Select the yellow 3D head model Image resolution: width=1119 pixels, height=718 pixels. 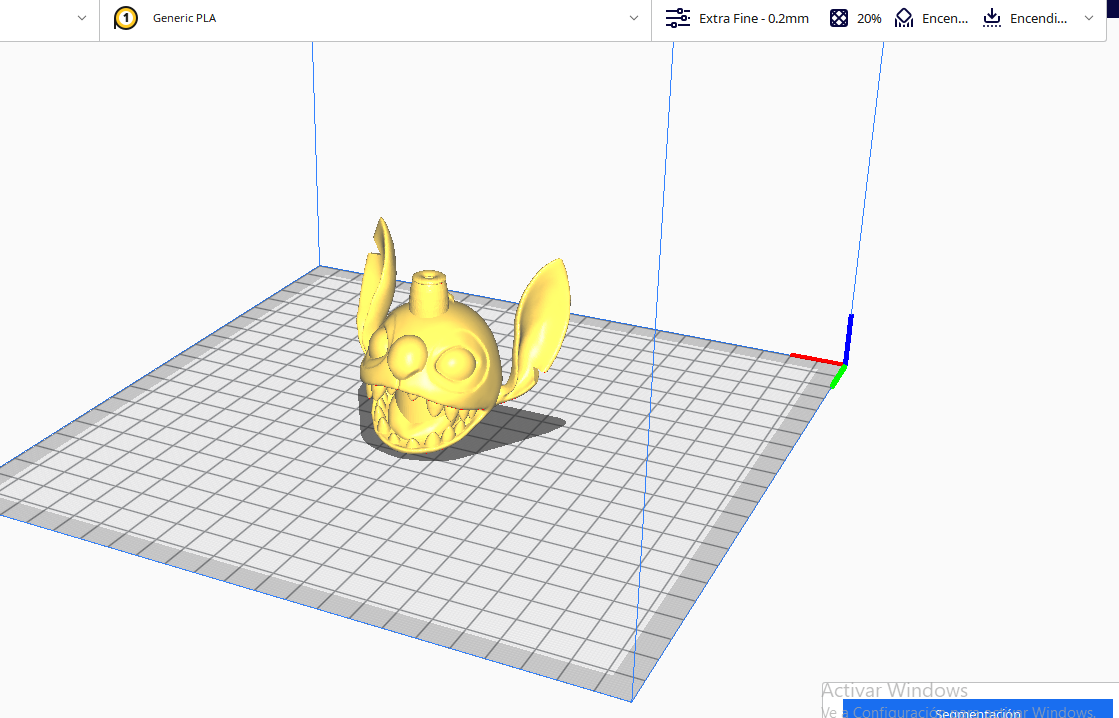coord(432,370)
